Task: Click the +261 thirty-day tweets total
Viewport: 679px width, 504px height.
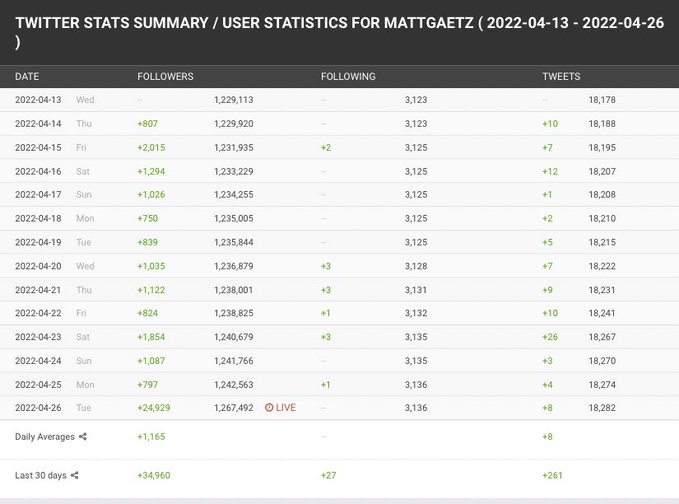Action: click(551, 475)
